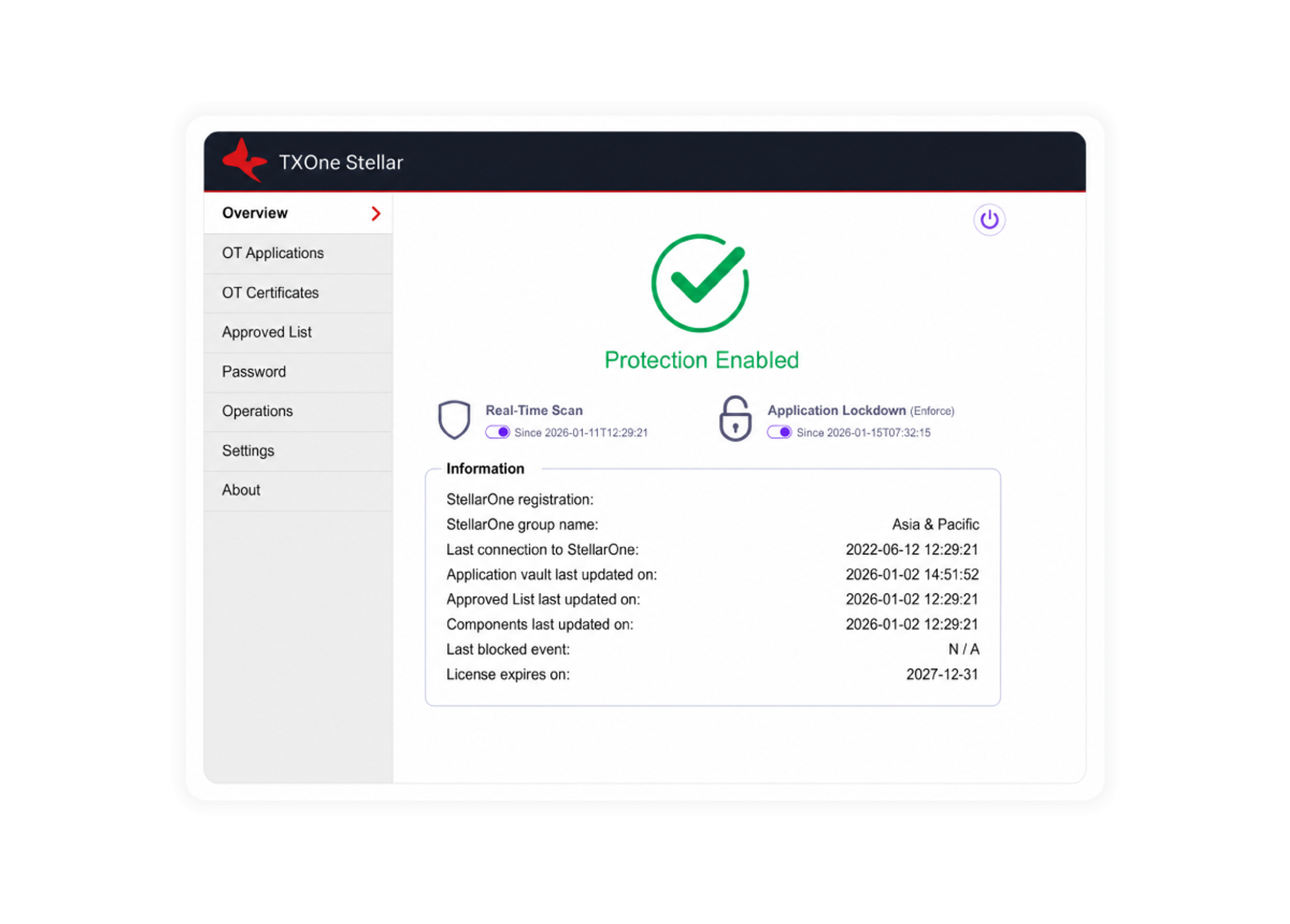Click the Approved List row's date value
Viewport: 1290px width, 924px height.
pyautogui.click(x=912, y=599)
